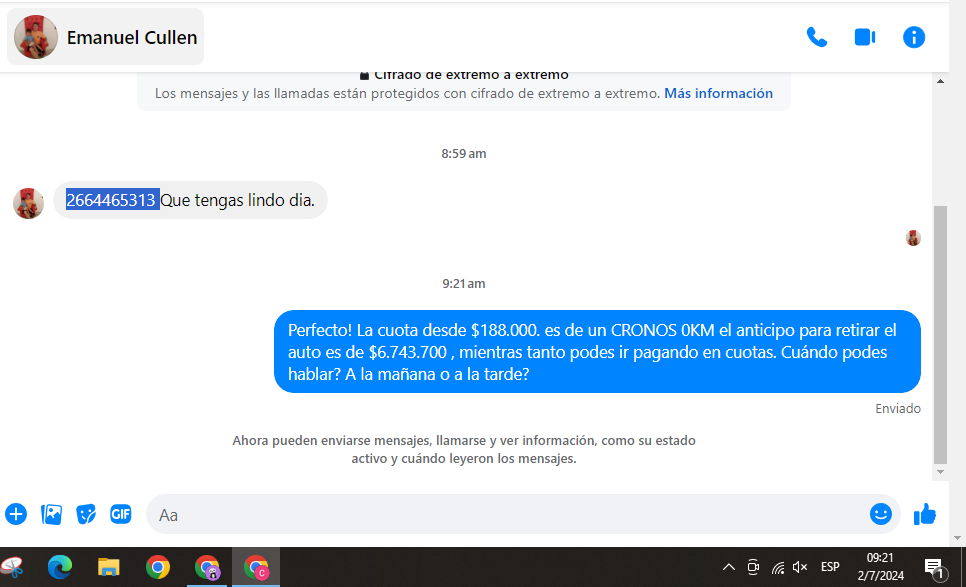Image resolution: width=966 pixels, height=587 pixels.
Task: Click the conversation scrollbar up arrow
Action: (x=940, y=81)
